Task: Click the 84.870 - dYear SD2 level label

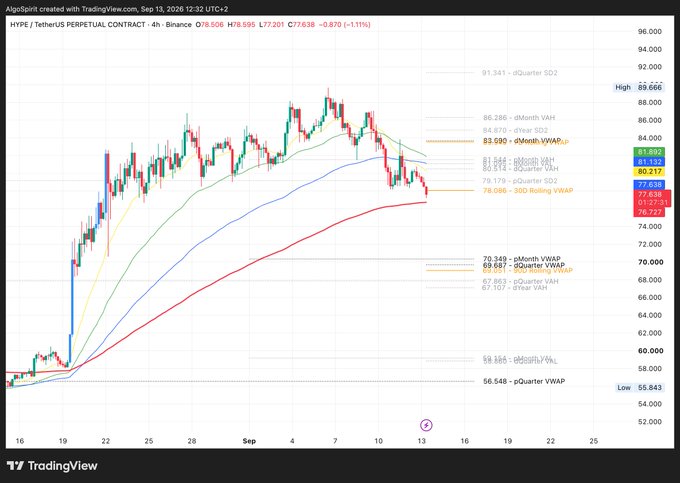Action: coord(515,130)
